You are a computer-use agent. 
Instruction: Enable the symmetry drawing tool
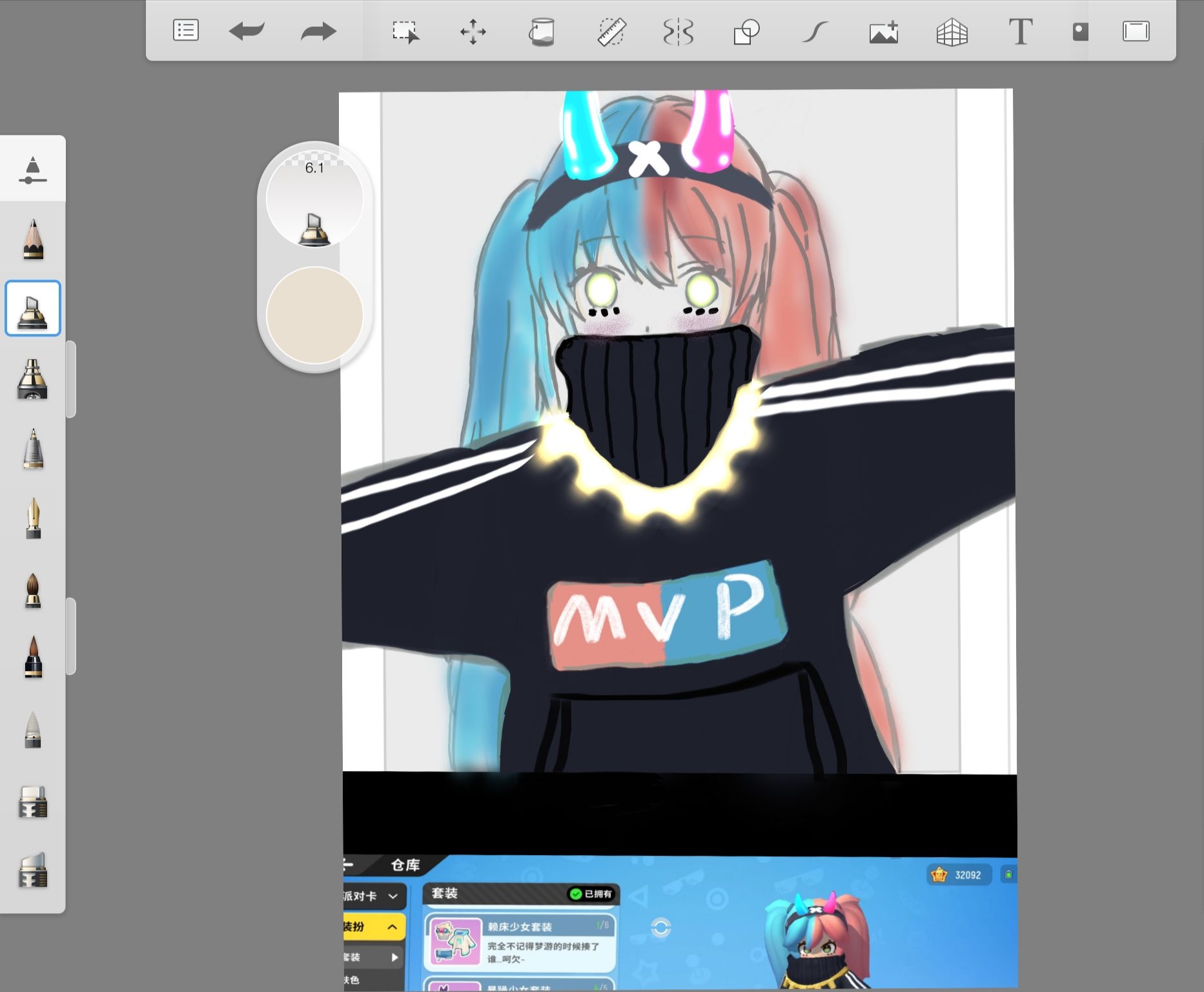pos(679,31)
